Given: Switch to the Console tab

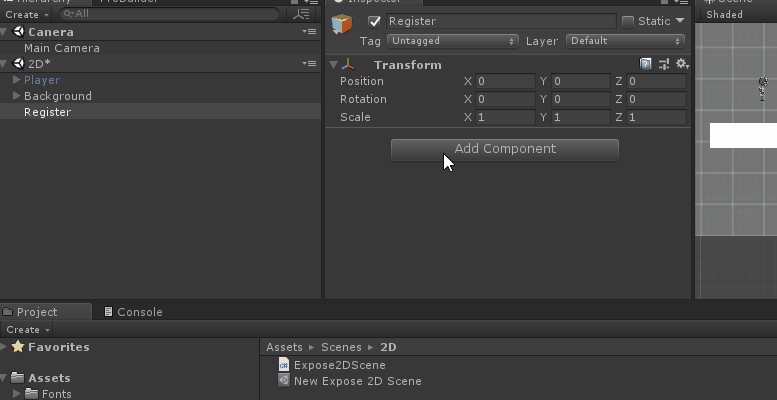Looking at the screenshot, I should pyautogui.click(x=133, y=312).
